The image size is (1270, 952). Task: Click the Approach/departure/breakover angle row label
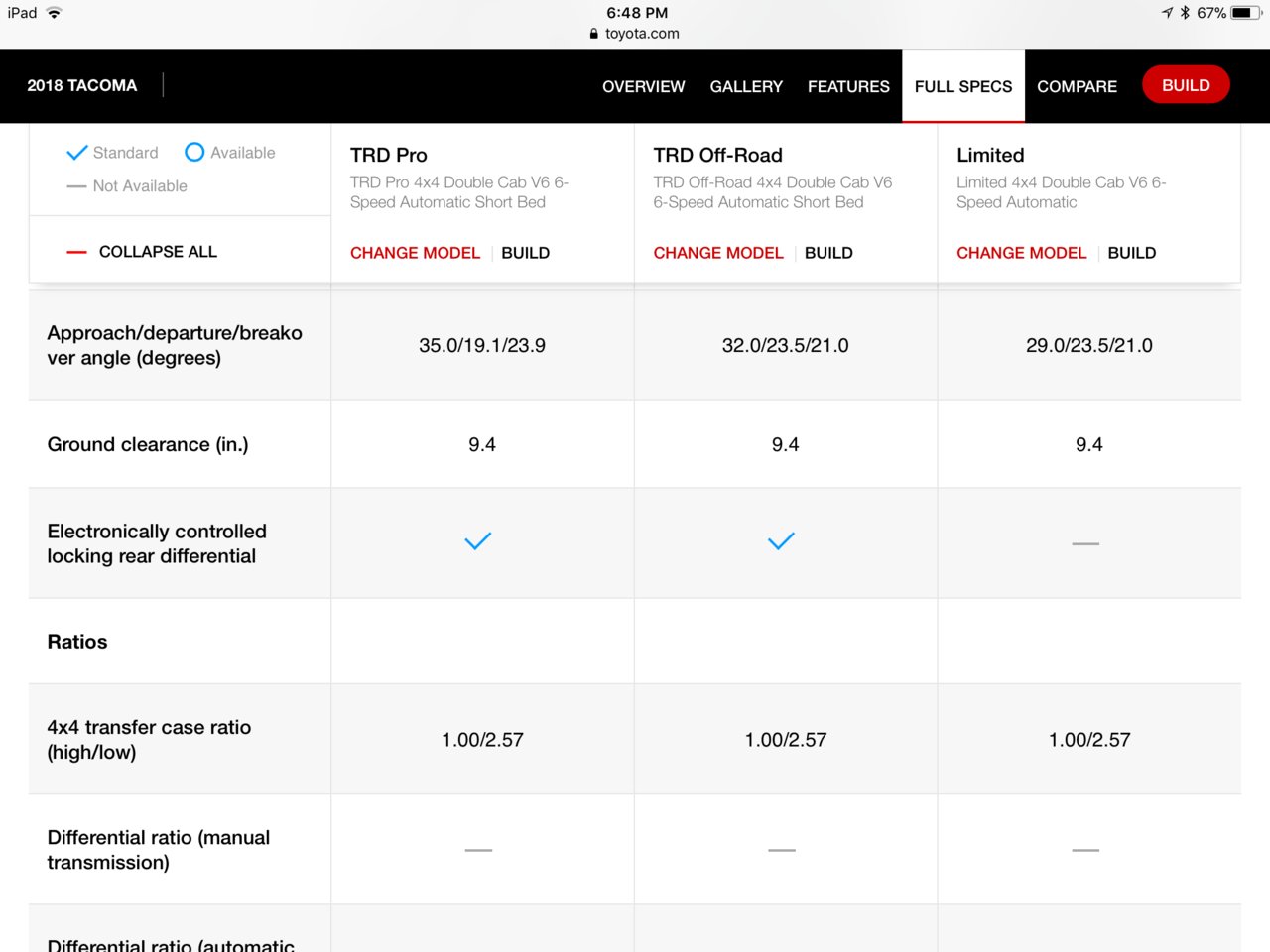[175, 345]
